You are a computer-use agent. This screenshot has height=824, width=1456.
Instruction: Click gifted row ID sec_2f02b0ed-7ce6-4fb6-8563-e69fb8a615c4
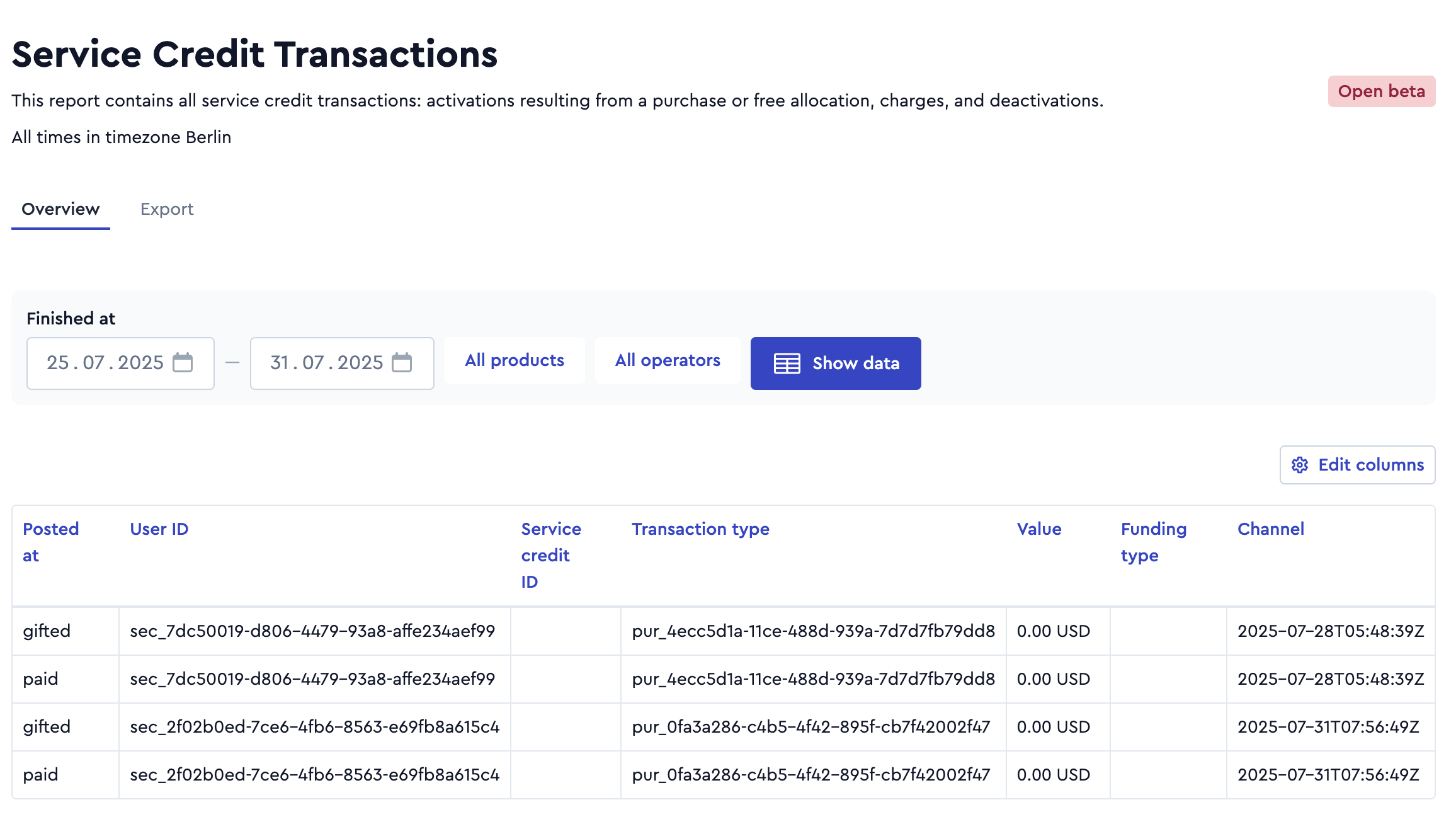click(315, 727)
